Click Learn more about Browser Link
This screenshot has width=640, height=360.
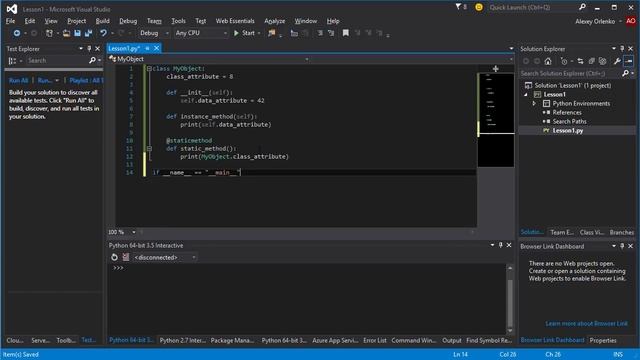click(587, 323)
